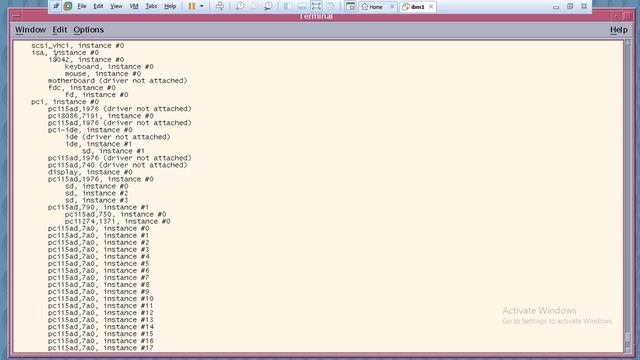Click the 'pci15ad,1976, instance #0' line
This screenshot has width=640, height=360.
101,179
